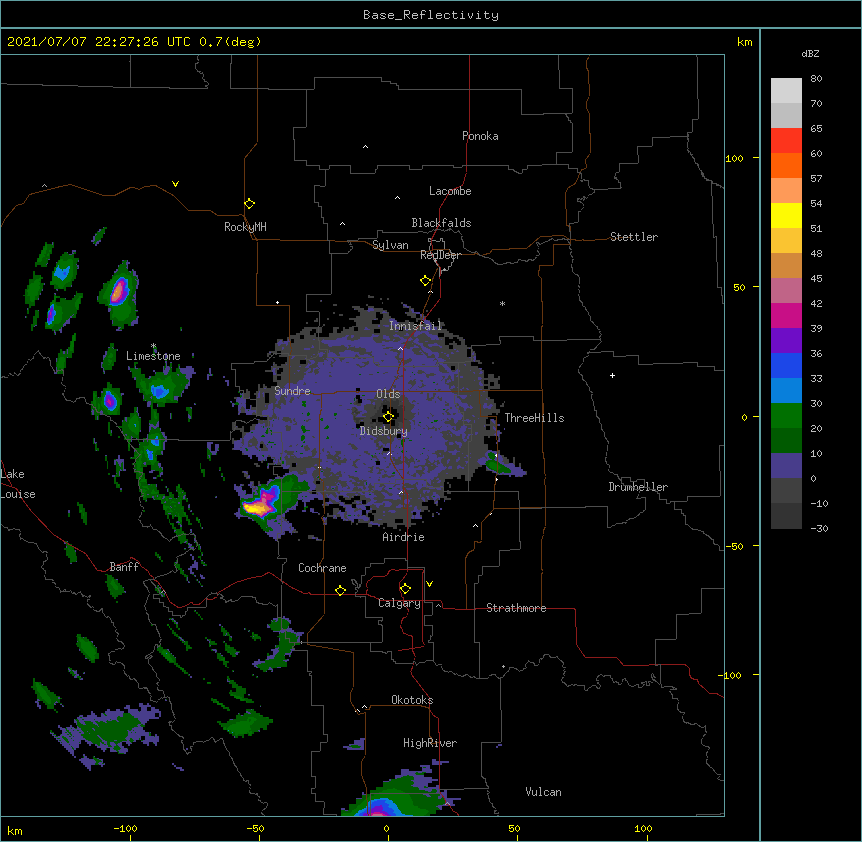
Task: Click the white asterisk above Limestone label
Action: click(154, 346)
